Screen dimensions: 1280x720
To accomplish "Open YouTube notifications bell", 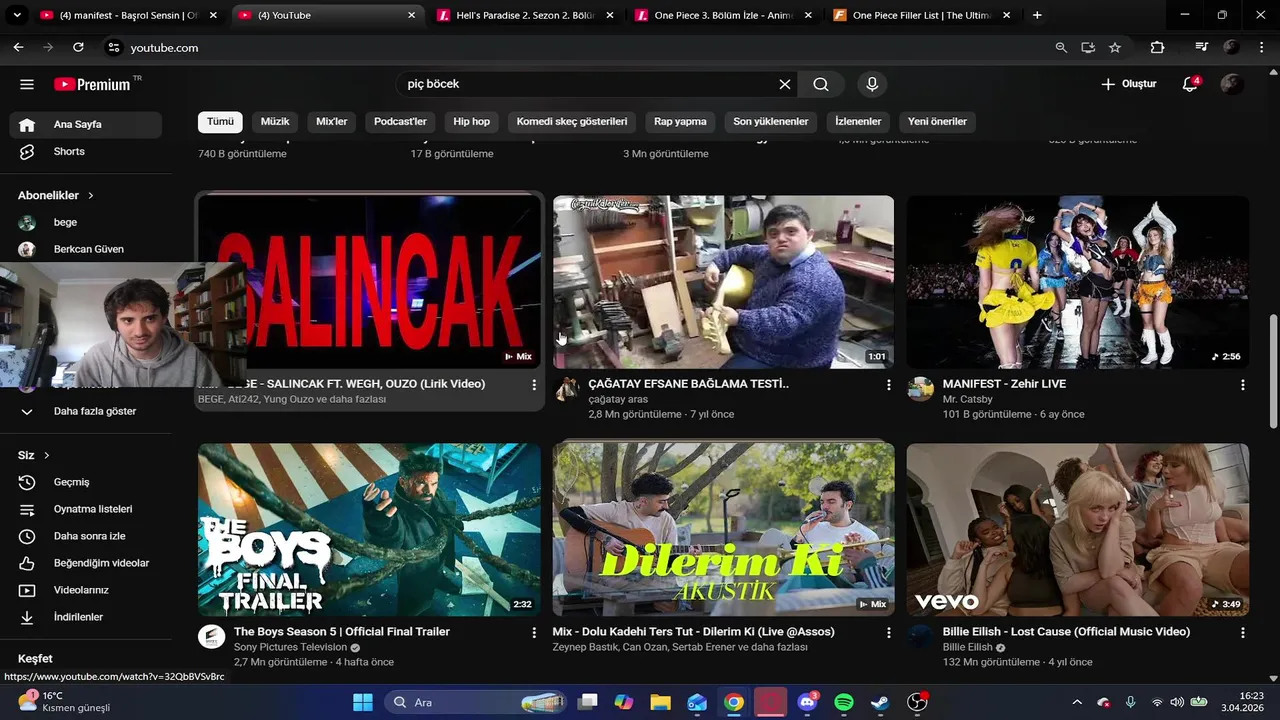I will (1190, 85).
